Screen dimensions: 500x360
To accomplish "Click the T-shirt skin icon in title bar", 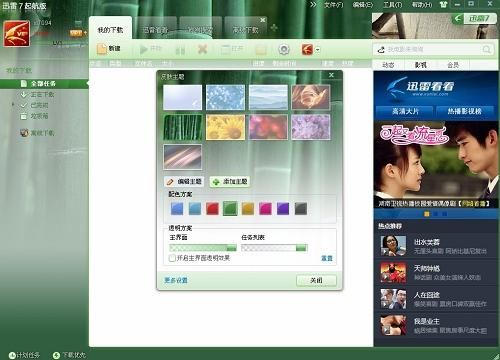I will [x=443, y=4].
